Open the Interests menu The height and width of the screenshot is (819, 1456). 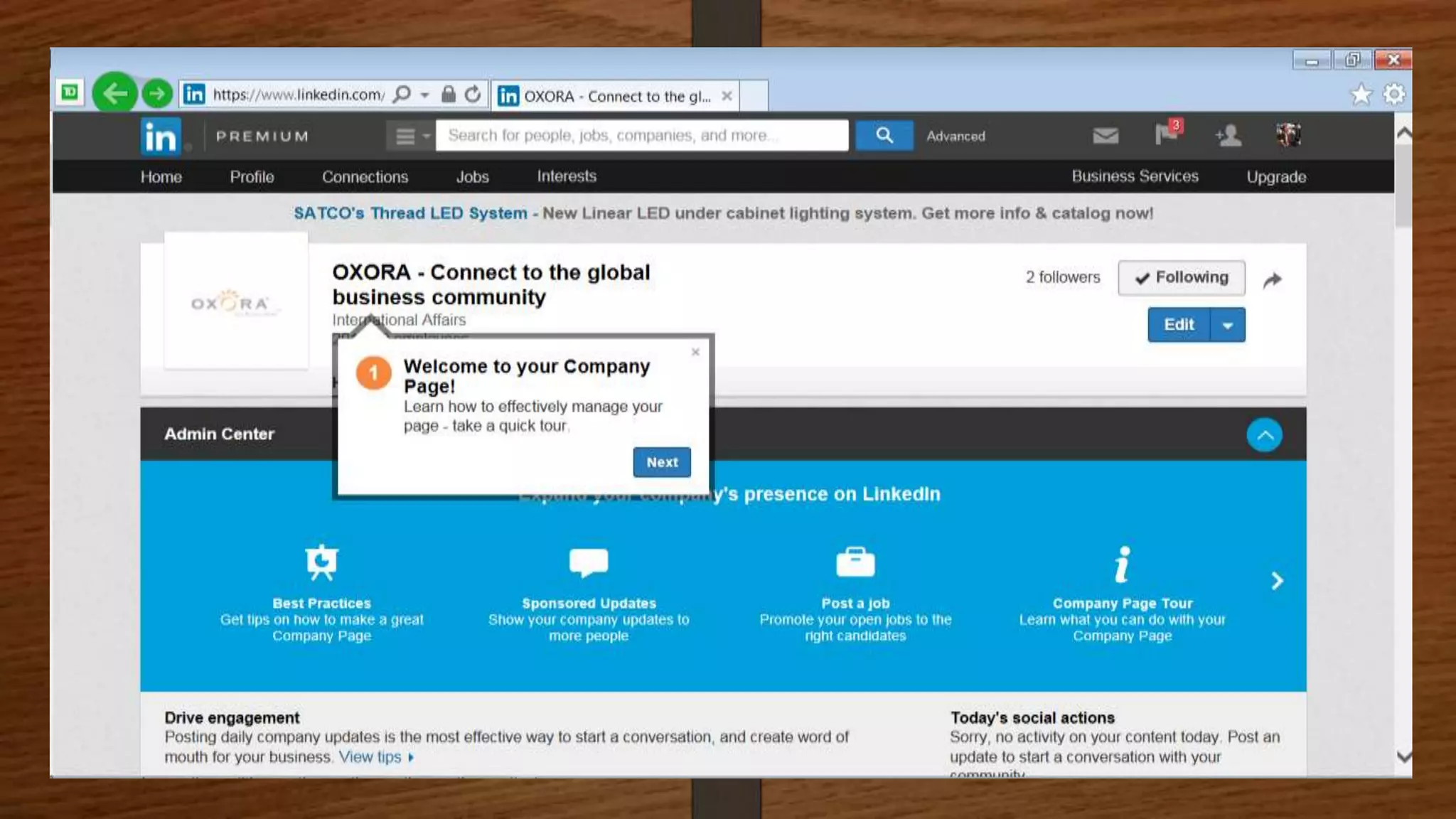coord(566,176)
